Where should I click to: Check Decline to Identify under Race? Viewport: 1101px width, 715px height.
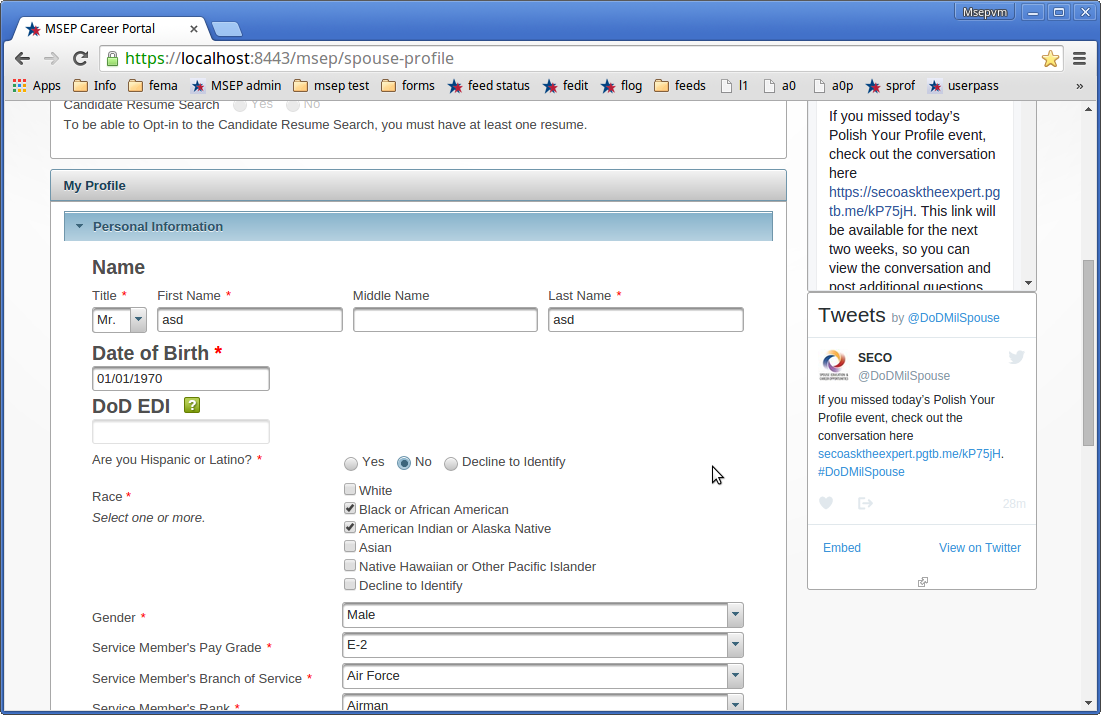[x=350, y=584]
